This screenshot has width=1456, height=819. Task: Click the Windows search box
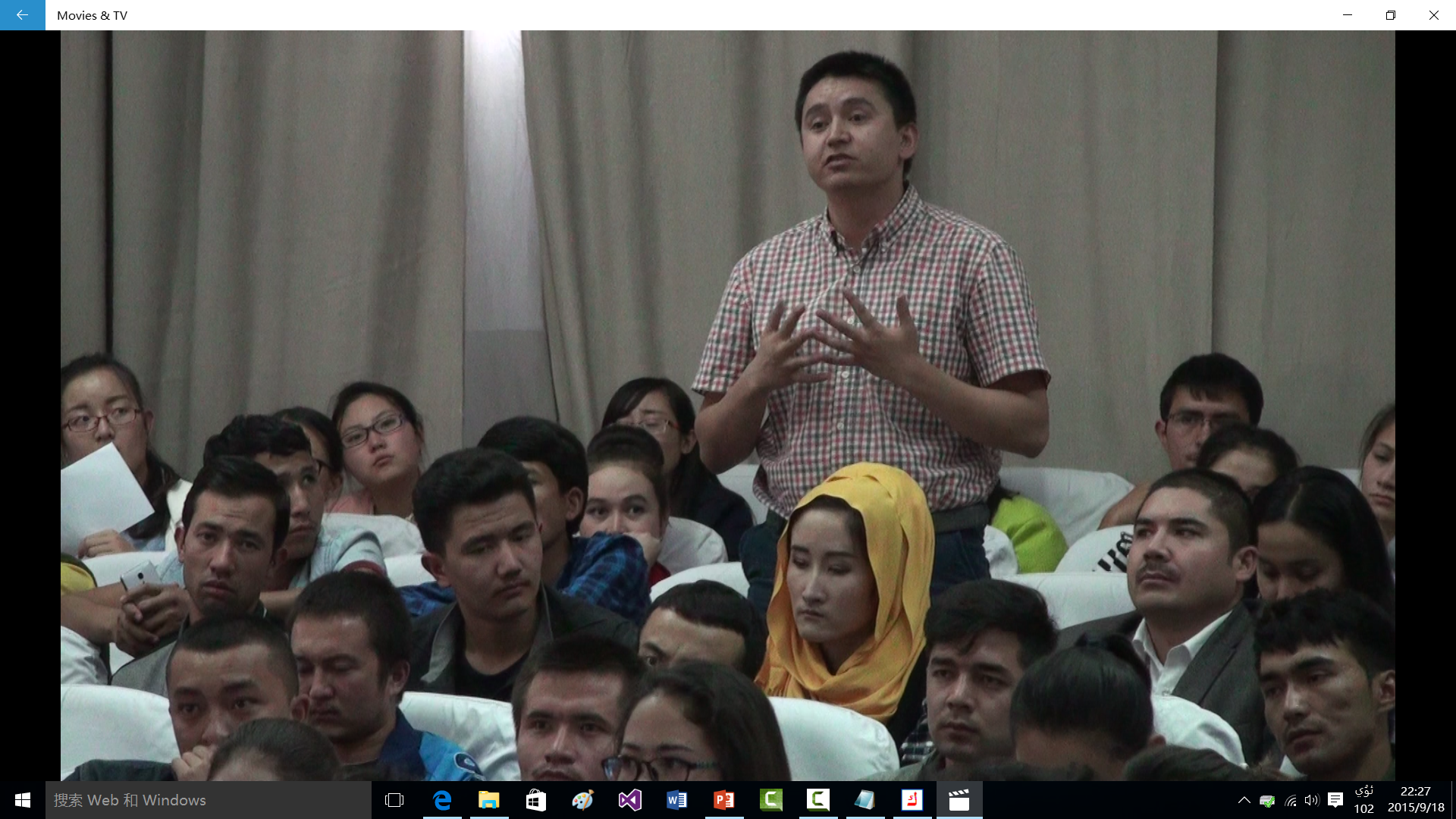[x=209, y=800]
